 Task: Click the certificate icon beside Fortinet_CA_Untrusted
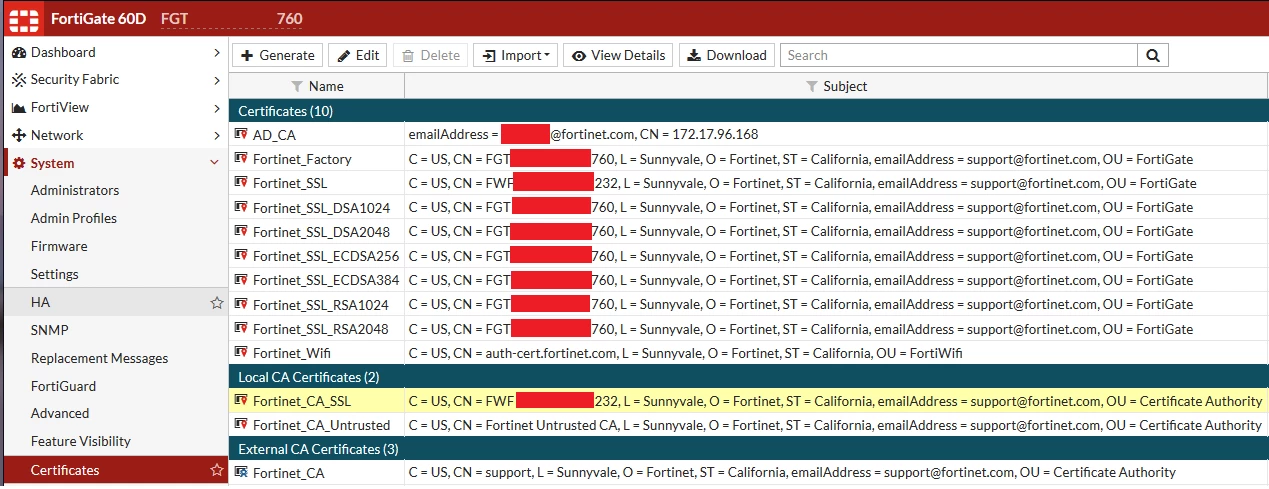[x=241, y=424]
